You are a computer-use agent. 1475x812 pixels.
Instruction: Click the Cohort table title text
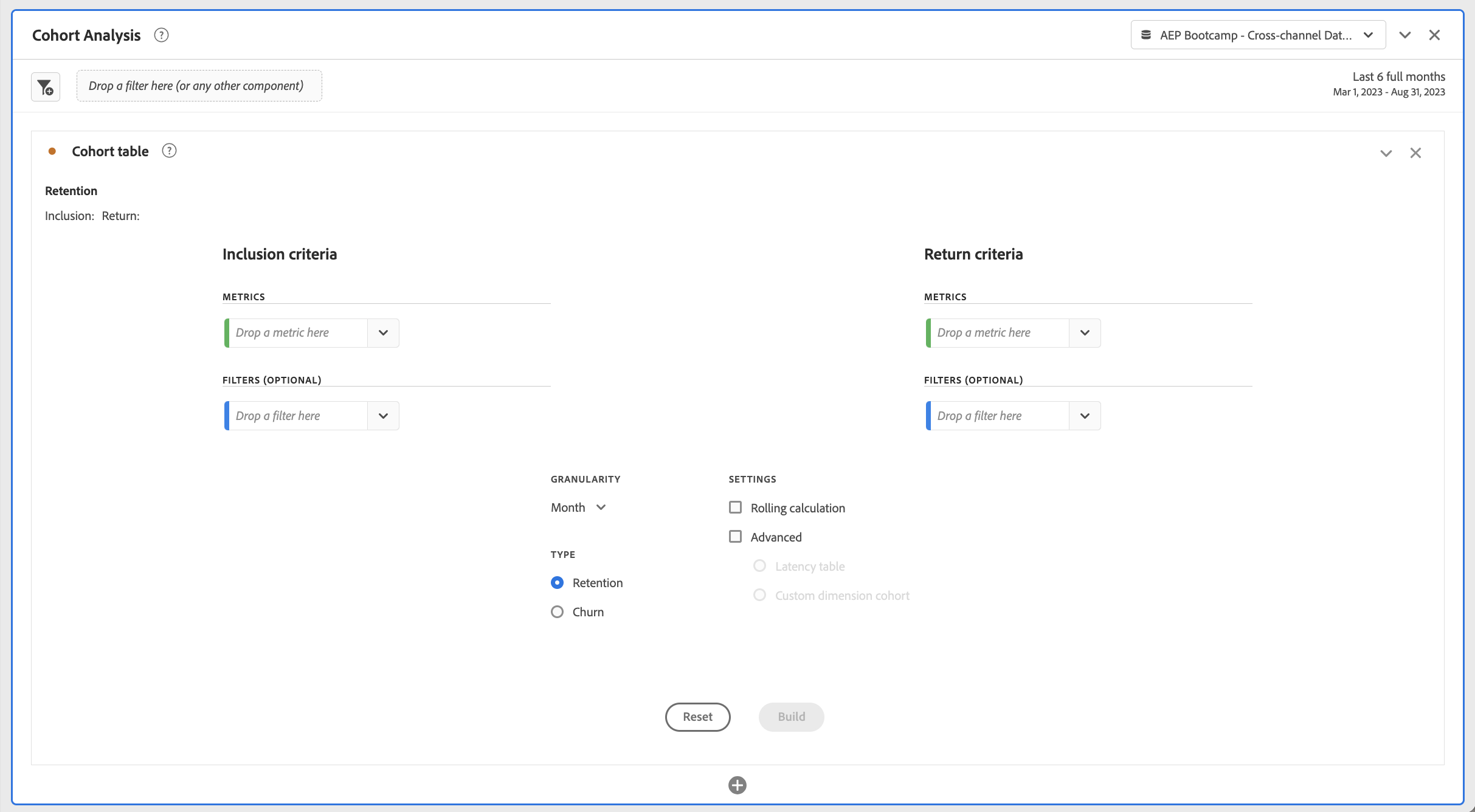(110, 151)
